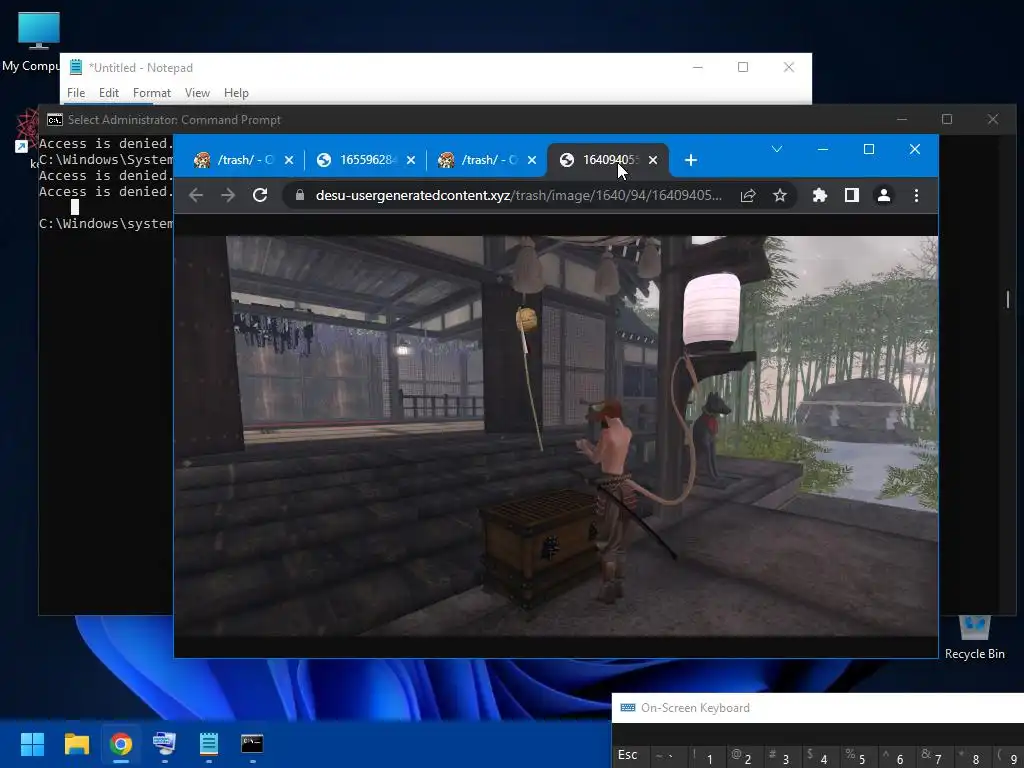The image size is (1024, 768).
Task: Open the Chrome profile avatar
Action: [x=884, y=195]
